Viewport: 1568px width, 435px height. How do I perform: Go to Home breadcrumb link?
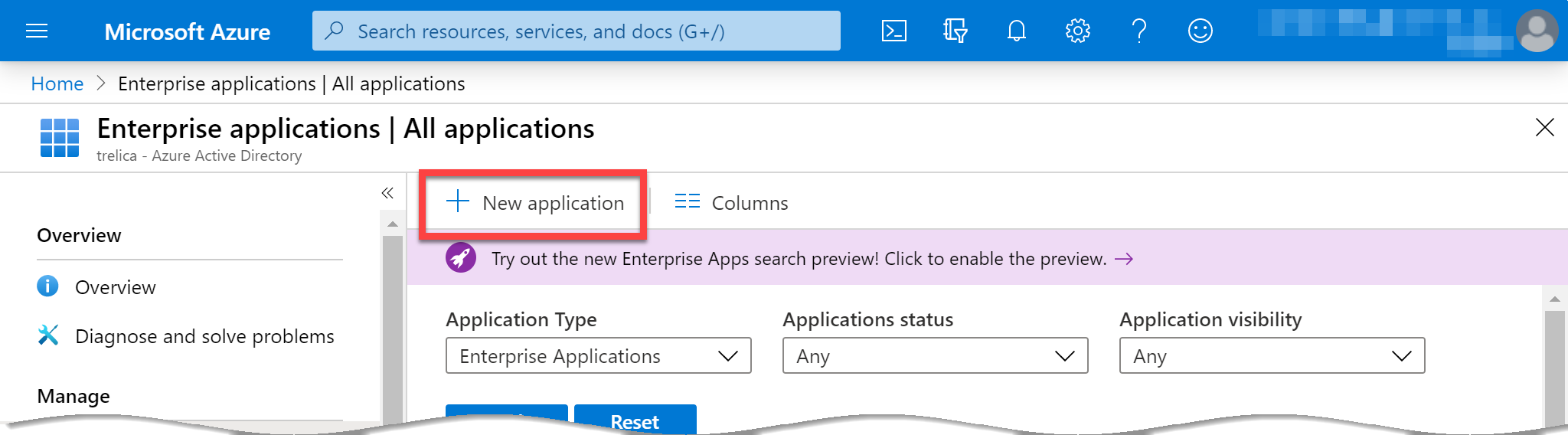57,83
